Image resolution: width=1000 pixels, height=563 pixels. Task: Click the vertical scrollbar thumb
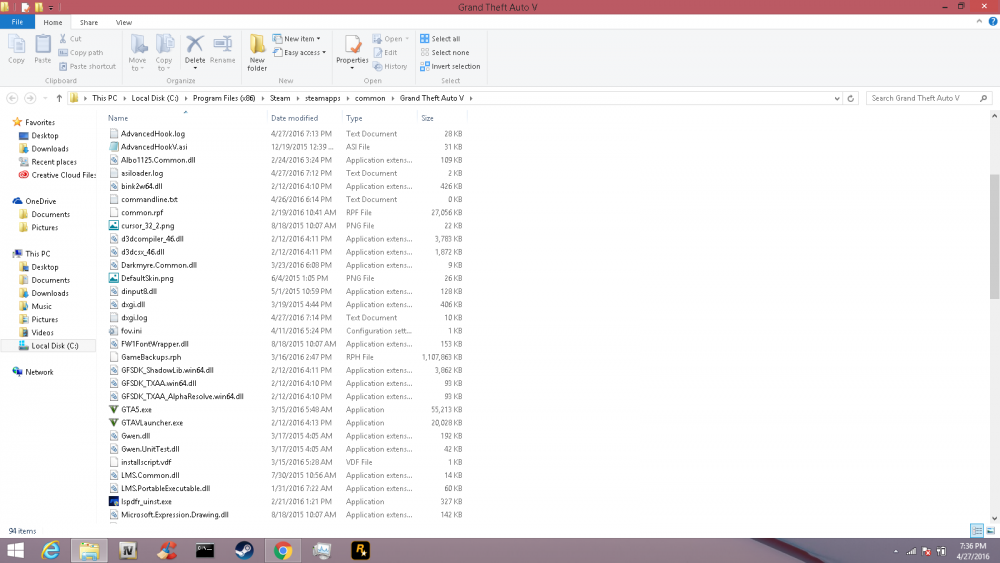[994, 236]
